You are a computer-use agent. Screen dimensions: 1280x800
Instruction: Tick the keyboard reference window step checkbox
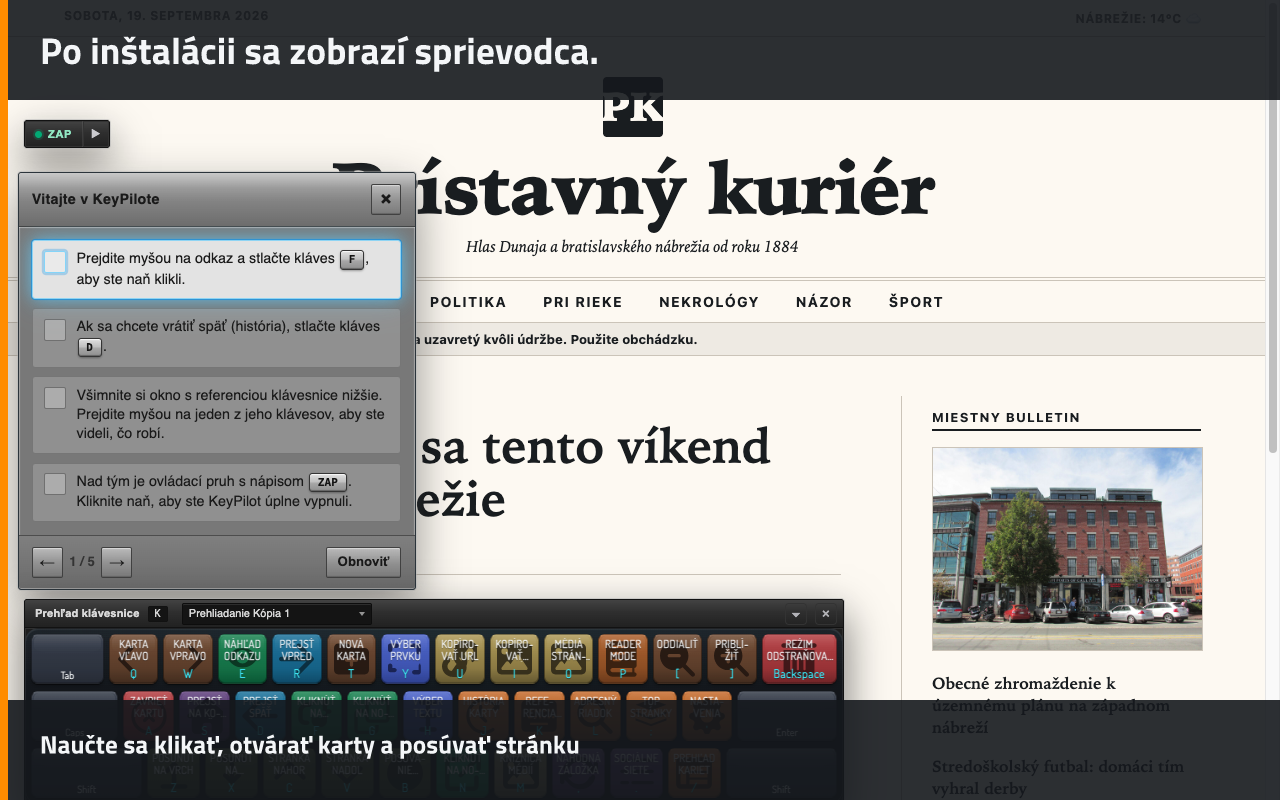55,398
